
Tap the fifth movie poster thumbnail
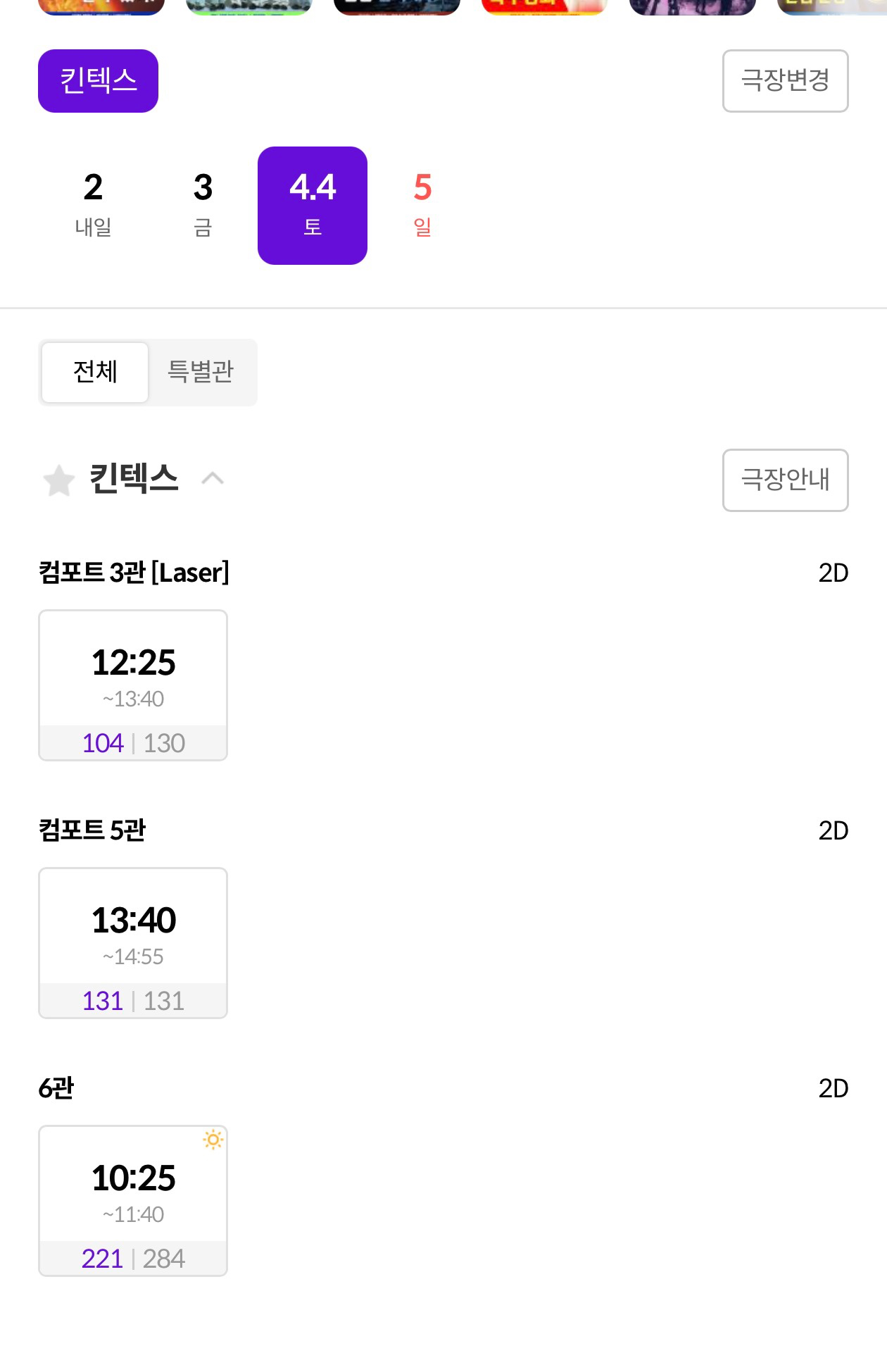click(x=692, y=6)
